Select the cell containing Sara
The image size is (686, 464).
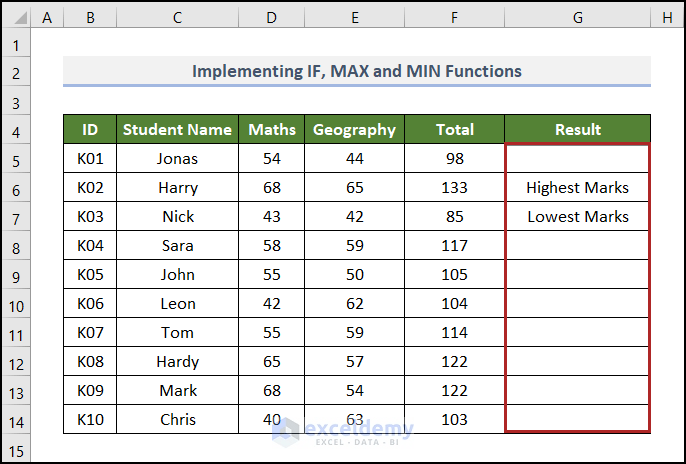click(x=177, y=245)
